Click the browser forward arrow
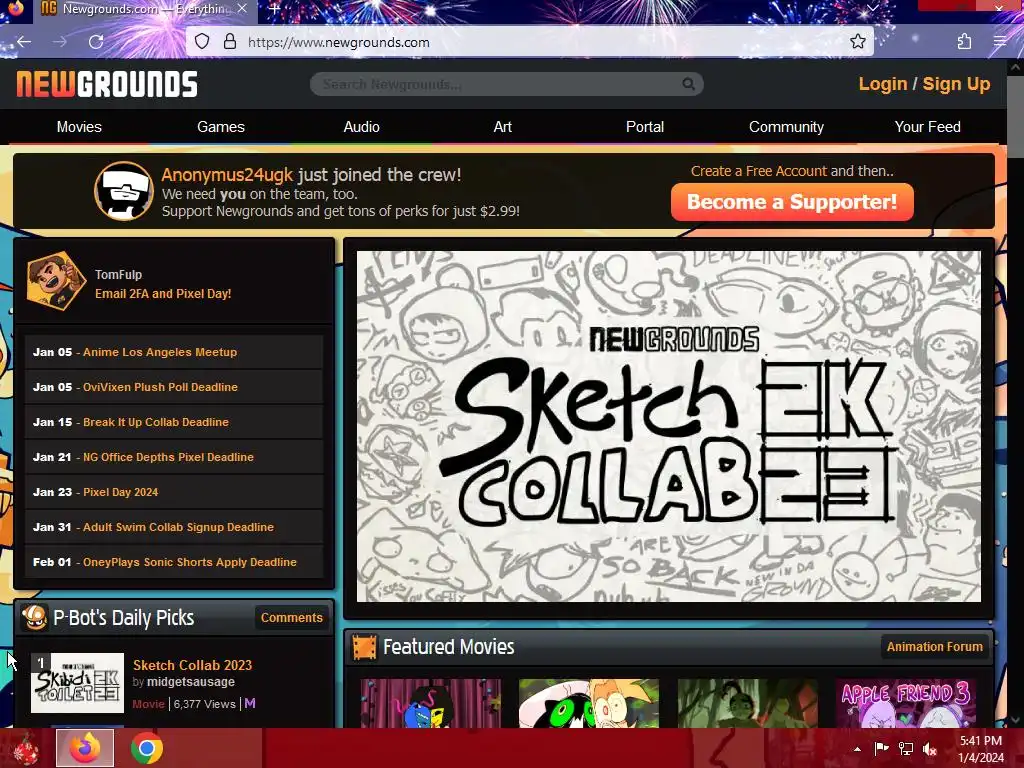Image resolution: width=1024 pixels, height=768 pixels. 60,42
